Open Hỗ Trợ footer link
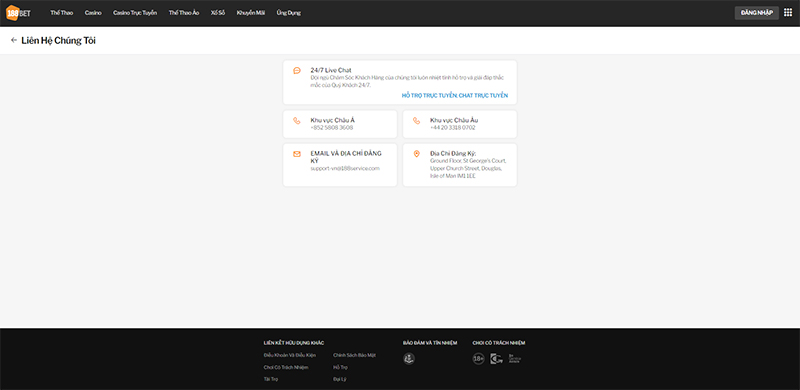This screenshot has width=800, height=390. (x=340, y=367)
